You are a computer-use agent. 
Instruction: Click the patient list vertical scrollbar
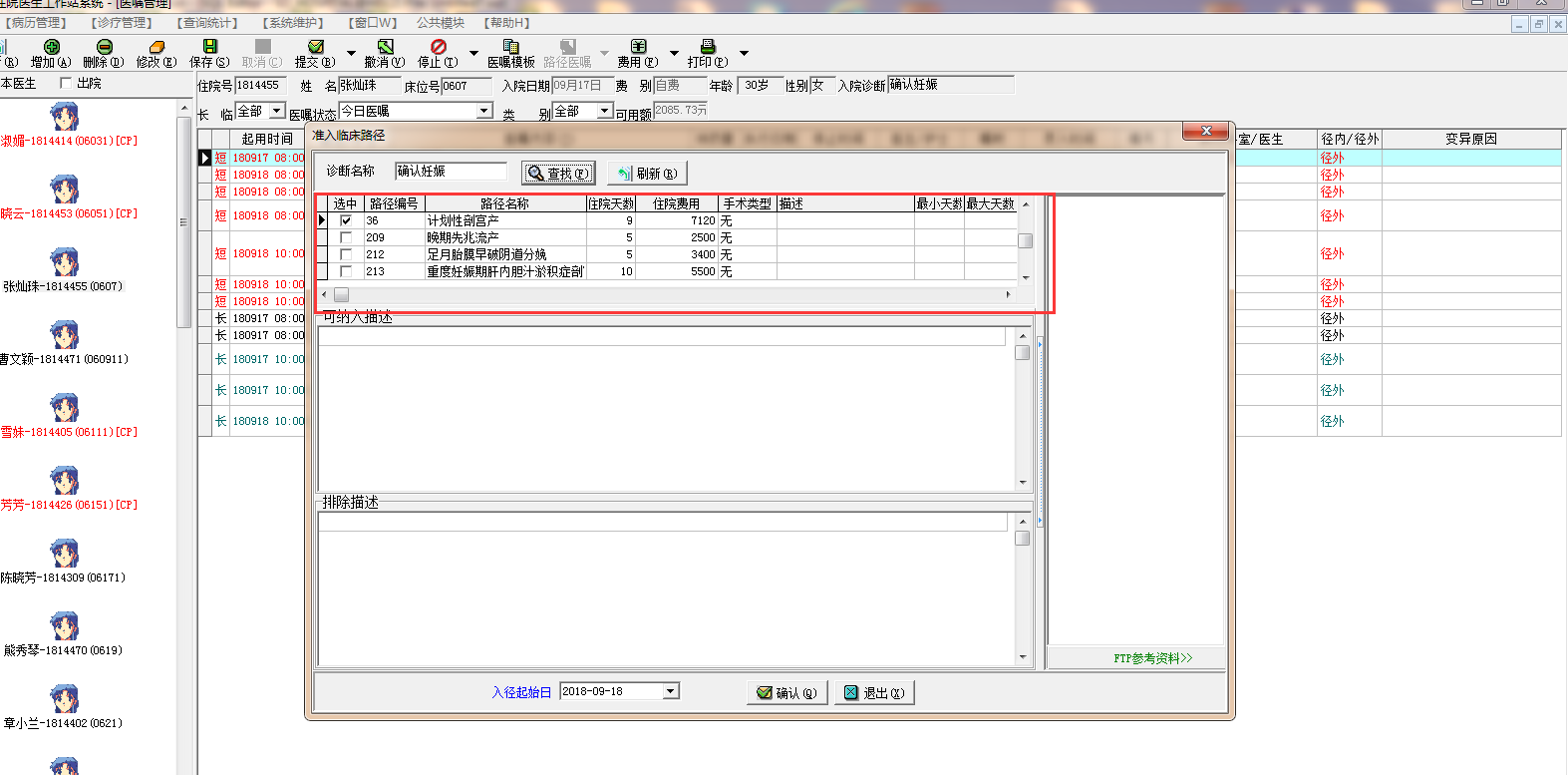[183, 221]
